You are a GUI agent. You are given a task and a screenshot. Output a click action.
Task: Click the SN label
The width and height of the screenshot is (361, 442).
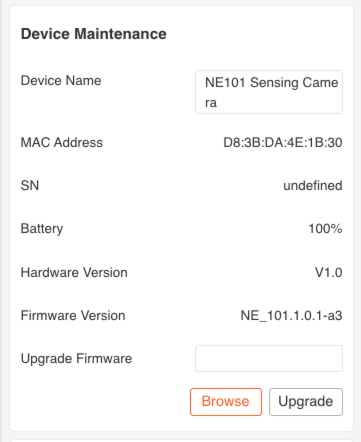tap(30, 185)
